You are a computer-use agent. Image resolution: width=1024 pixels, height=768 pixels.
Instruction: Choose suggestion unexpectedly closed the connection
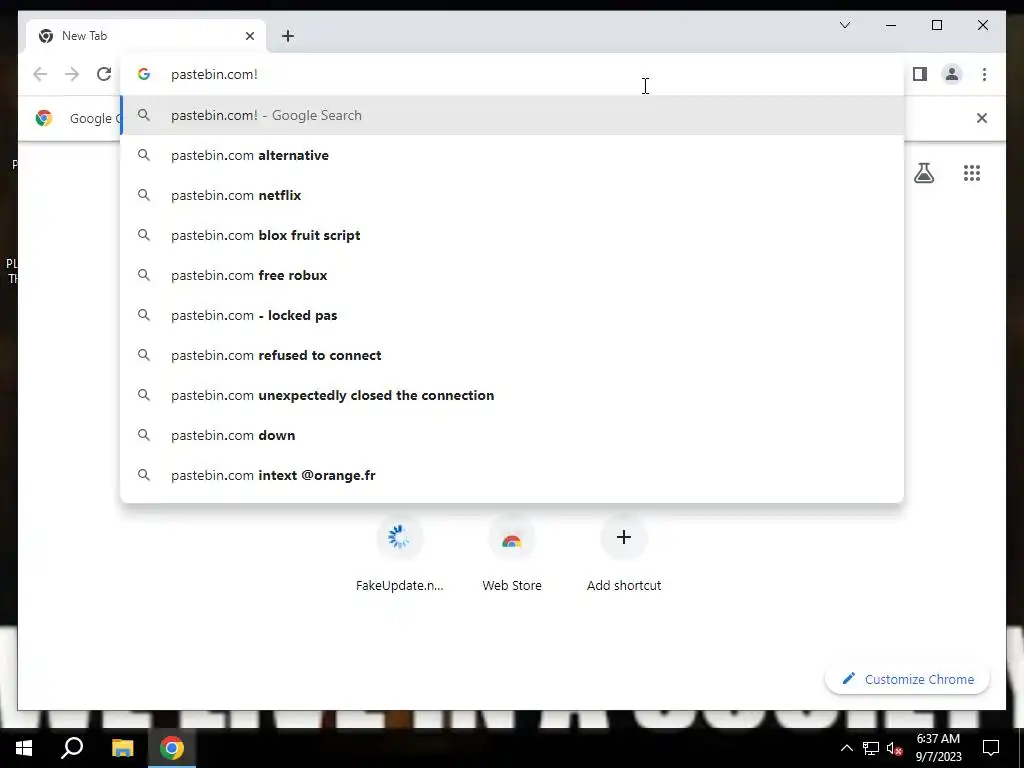coord(513,395)
